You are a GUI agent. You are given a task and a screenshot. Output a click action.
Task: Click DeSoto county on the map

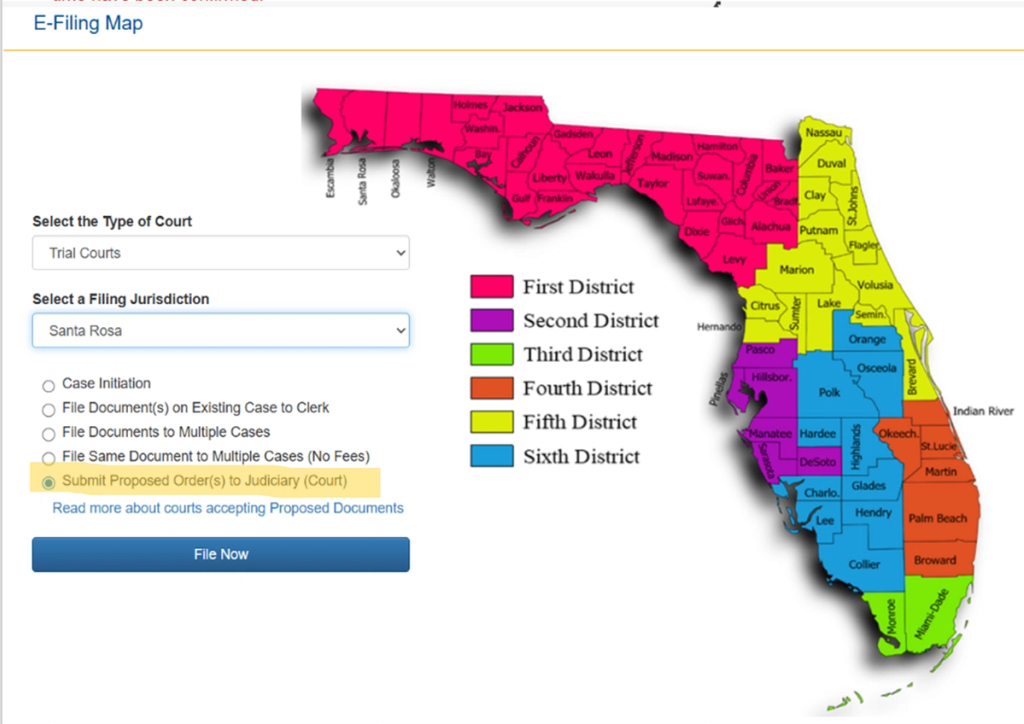coord(818,462)
